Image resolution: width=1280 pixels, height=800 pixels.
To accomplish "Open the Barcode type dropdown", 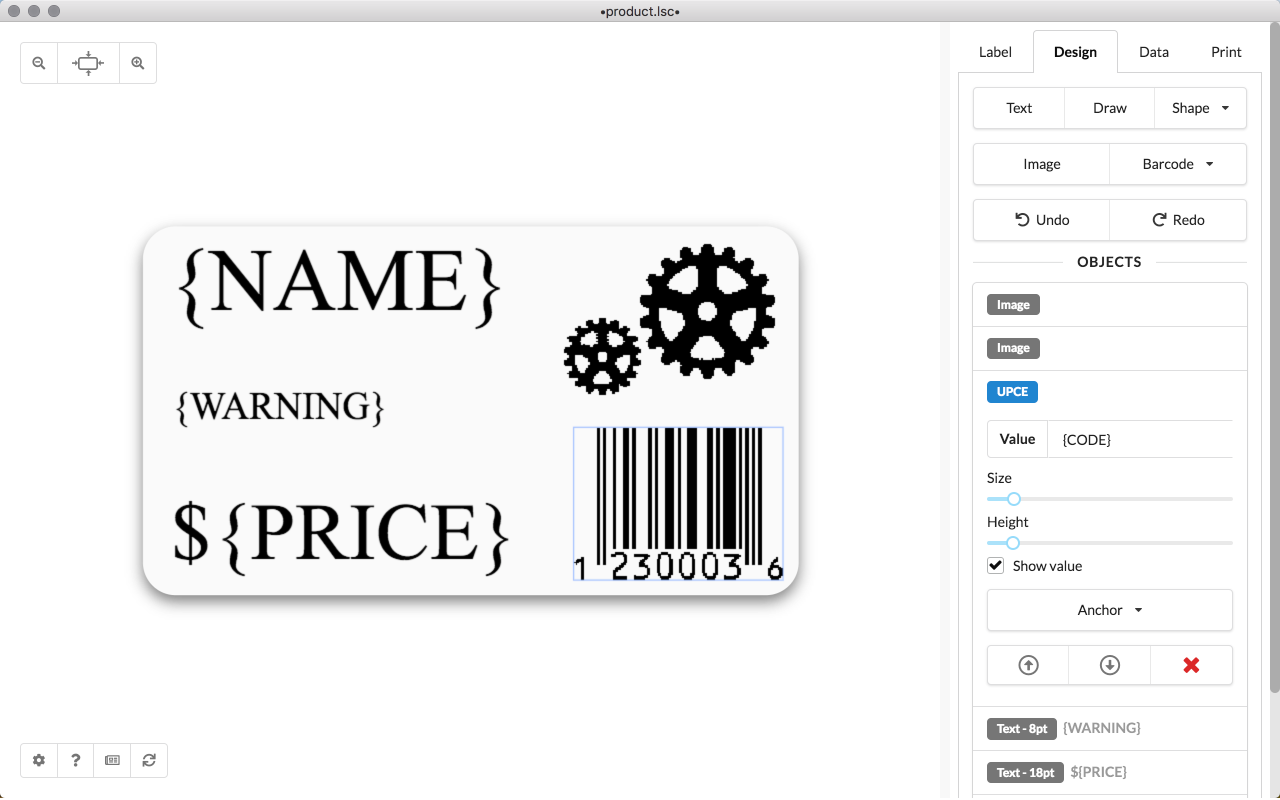I will [1178, 164].
